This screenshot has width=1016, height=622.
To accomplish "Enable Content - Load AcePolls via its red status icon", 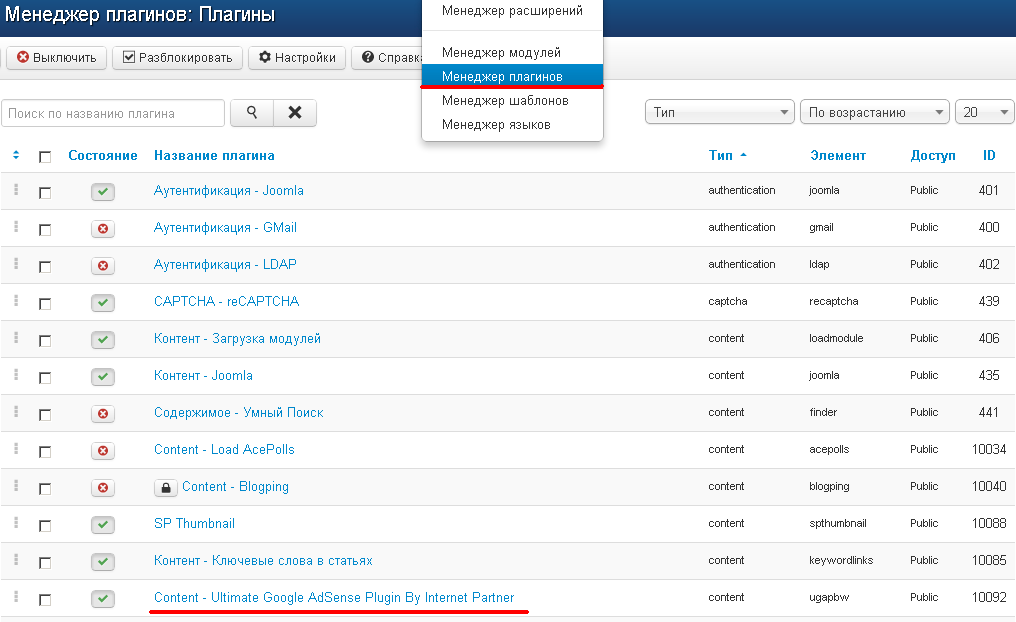I will tap(103, 450).
